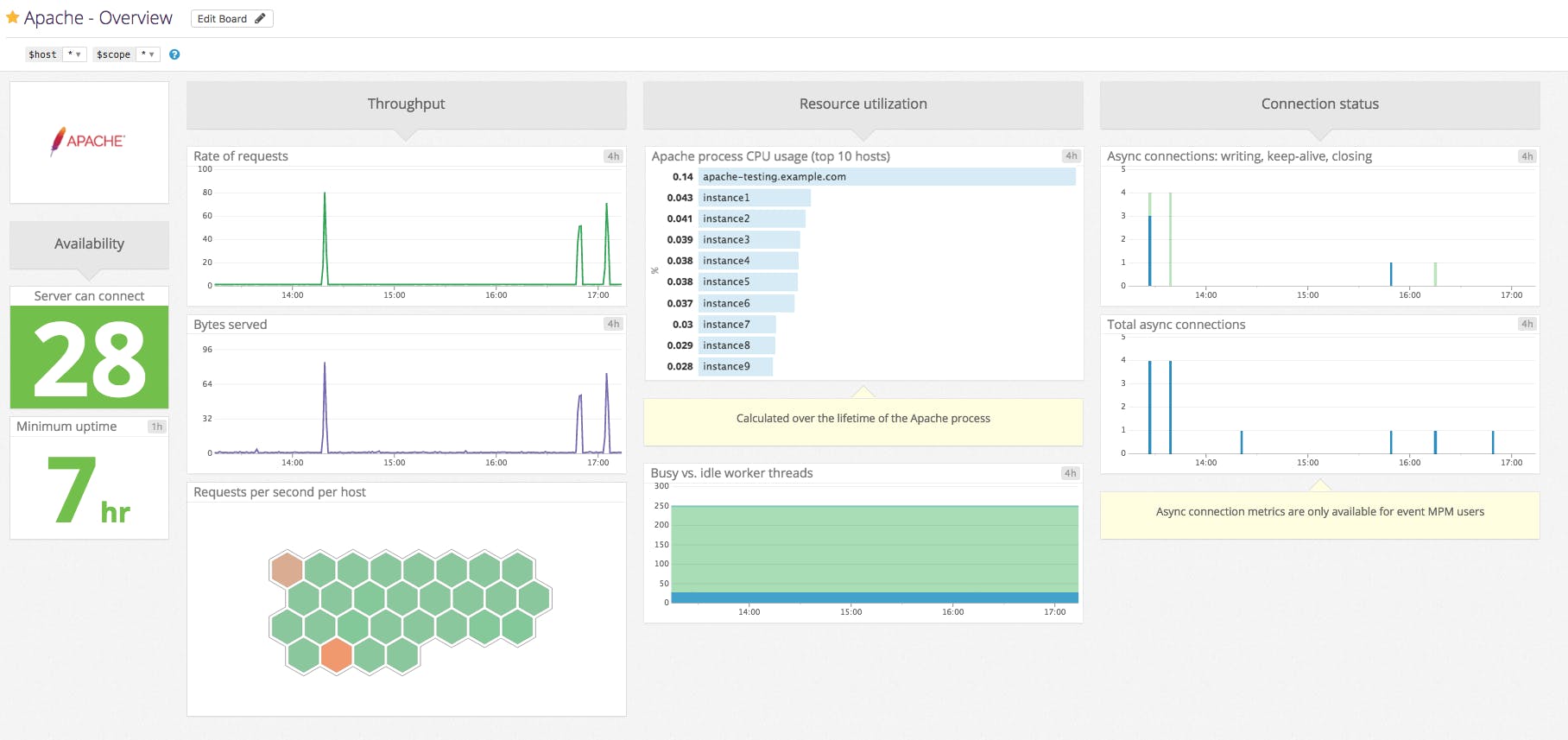Screen dimensions: 1568x740
Task: Click the yellow favorite star icon
Action: tap(13, 17)
